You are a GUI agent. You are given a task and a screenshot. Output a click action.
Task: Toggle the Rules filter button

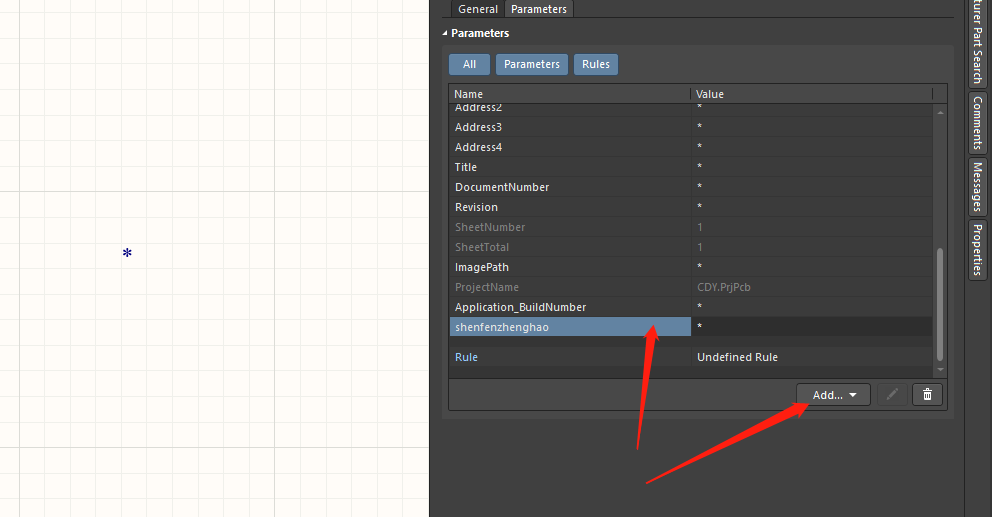pos(596,65)
